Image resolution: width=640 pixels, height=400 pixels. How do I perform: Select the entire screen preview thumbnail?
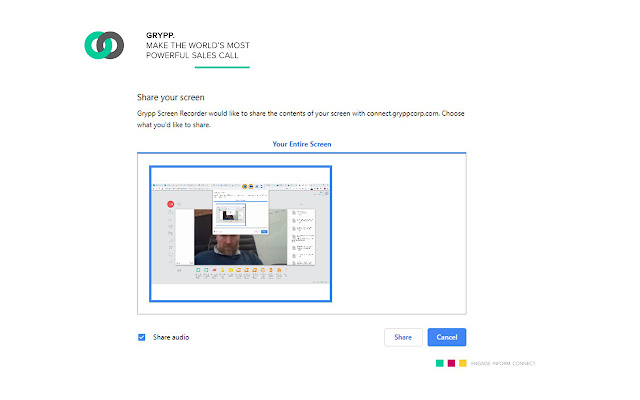[x=240, y=234]
